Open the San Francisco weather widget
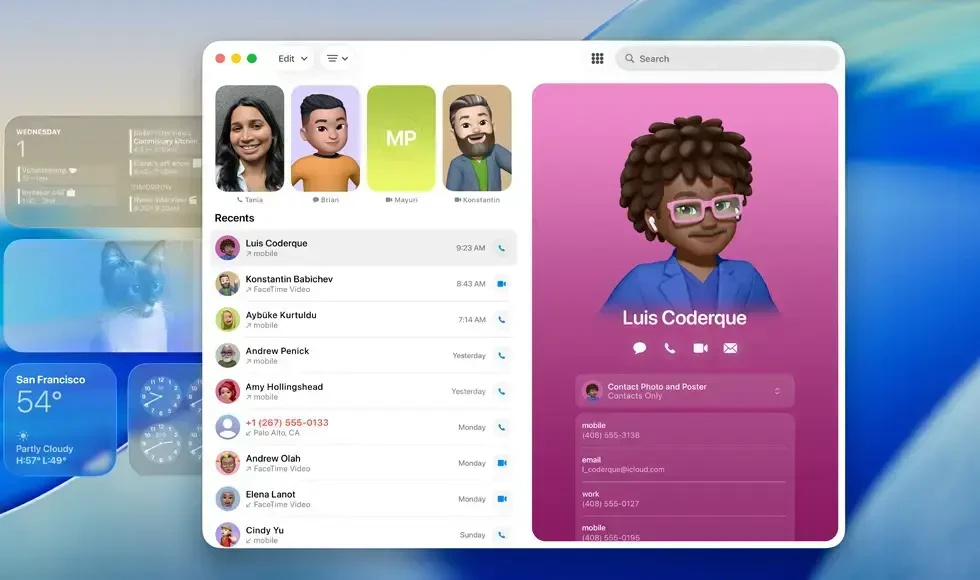Viewport: 980px width, 580px height. click(x=60, y=419)
